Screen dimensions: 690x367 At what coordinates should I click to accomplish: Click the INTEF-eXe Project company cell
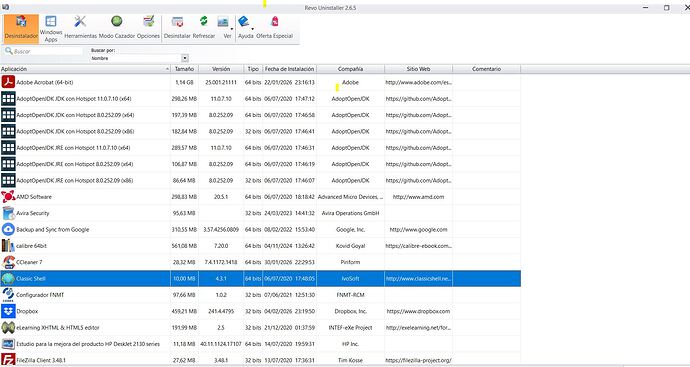tap(350, 327)
